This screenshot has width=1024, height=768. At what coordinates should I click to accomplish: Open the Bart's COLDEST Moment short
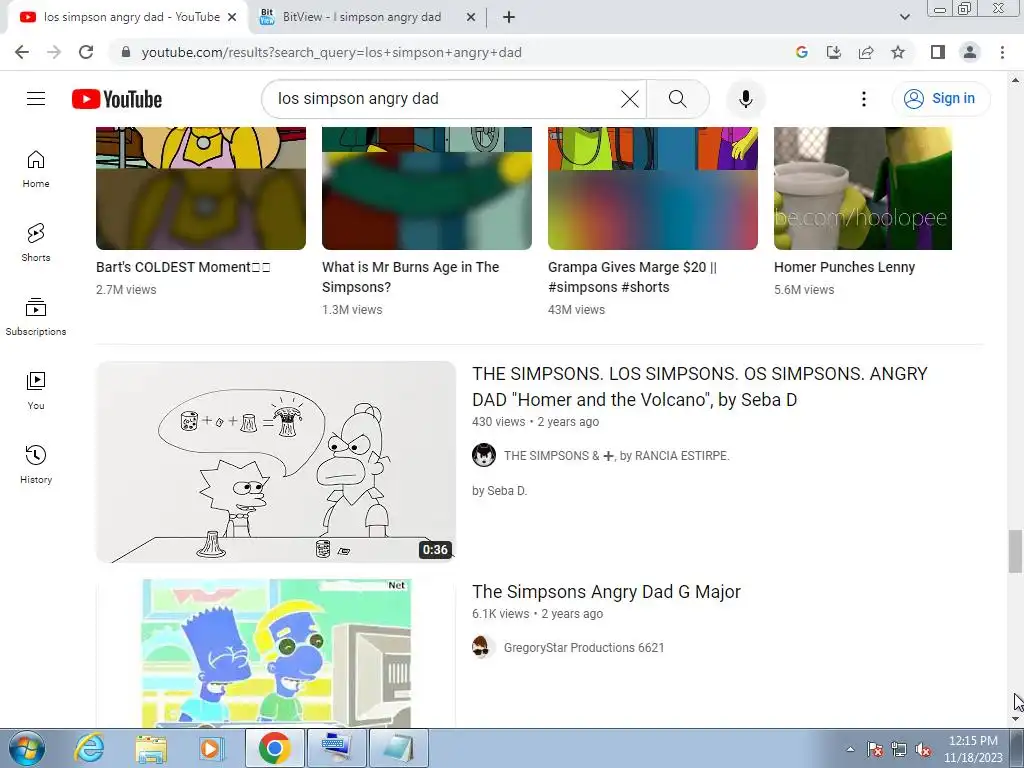click(183, 267)
